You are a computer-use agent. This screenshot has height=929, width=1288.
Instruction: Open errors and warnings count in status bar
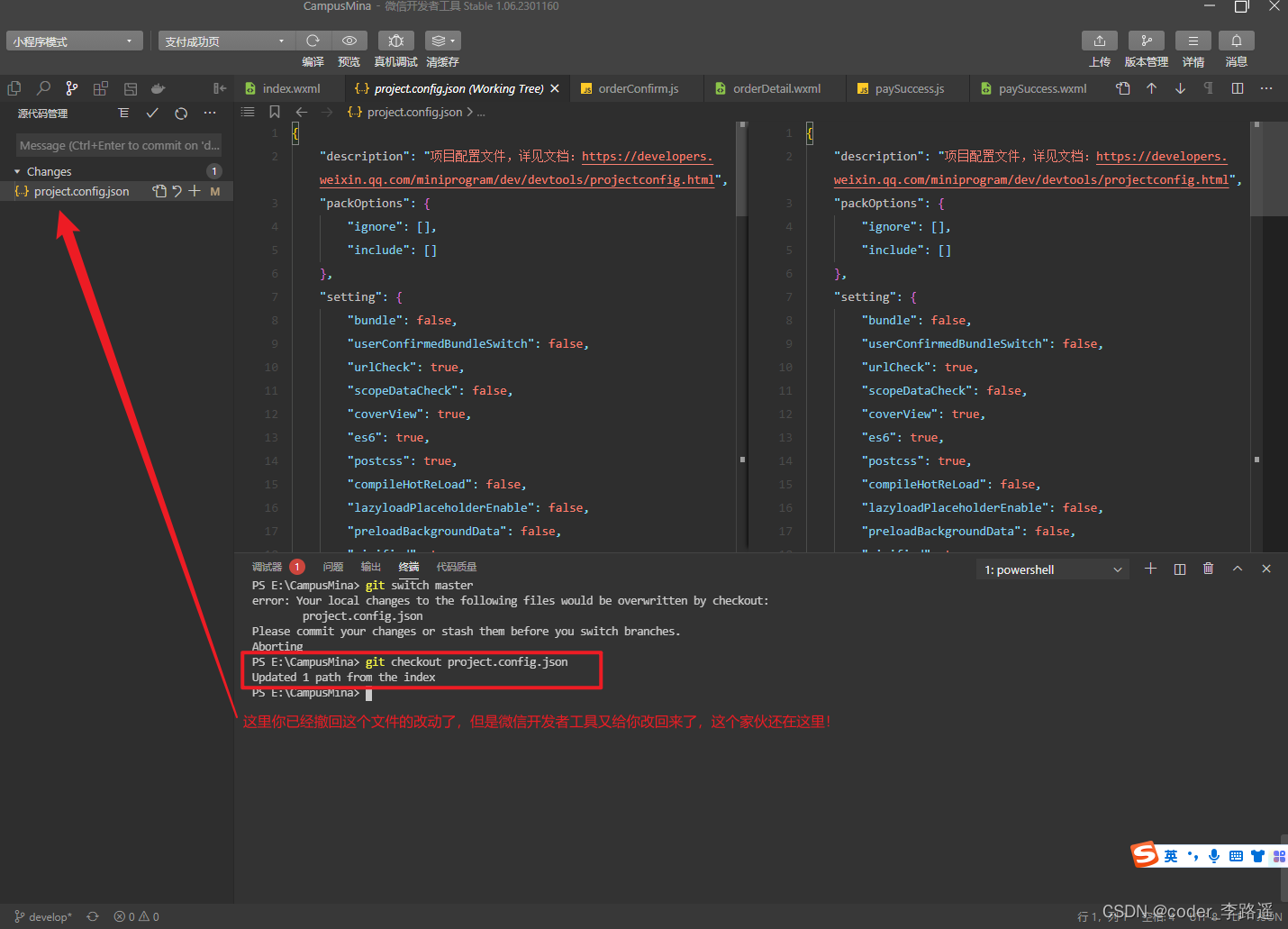coord(137,916)
